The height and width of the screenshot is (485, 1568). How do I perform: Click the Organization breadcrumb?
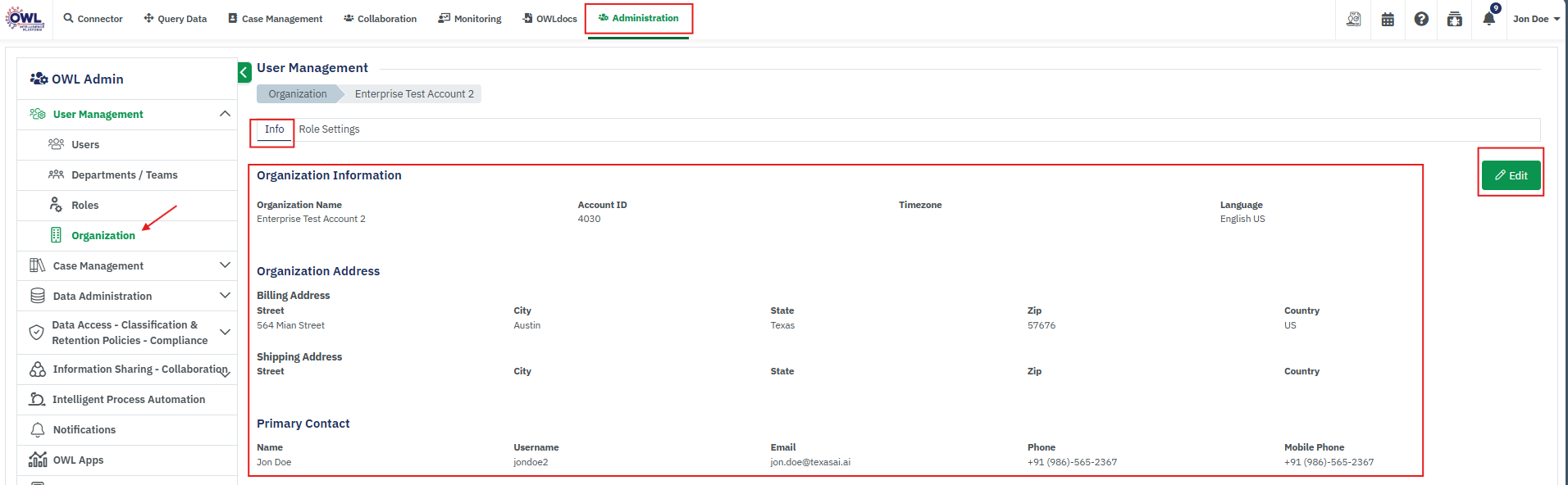tap(297, 94)
